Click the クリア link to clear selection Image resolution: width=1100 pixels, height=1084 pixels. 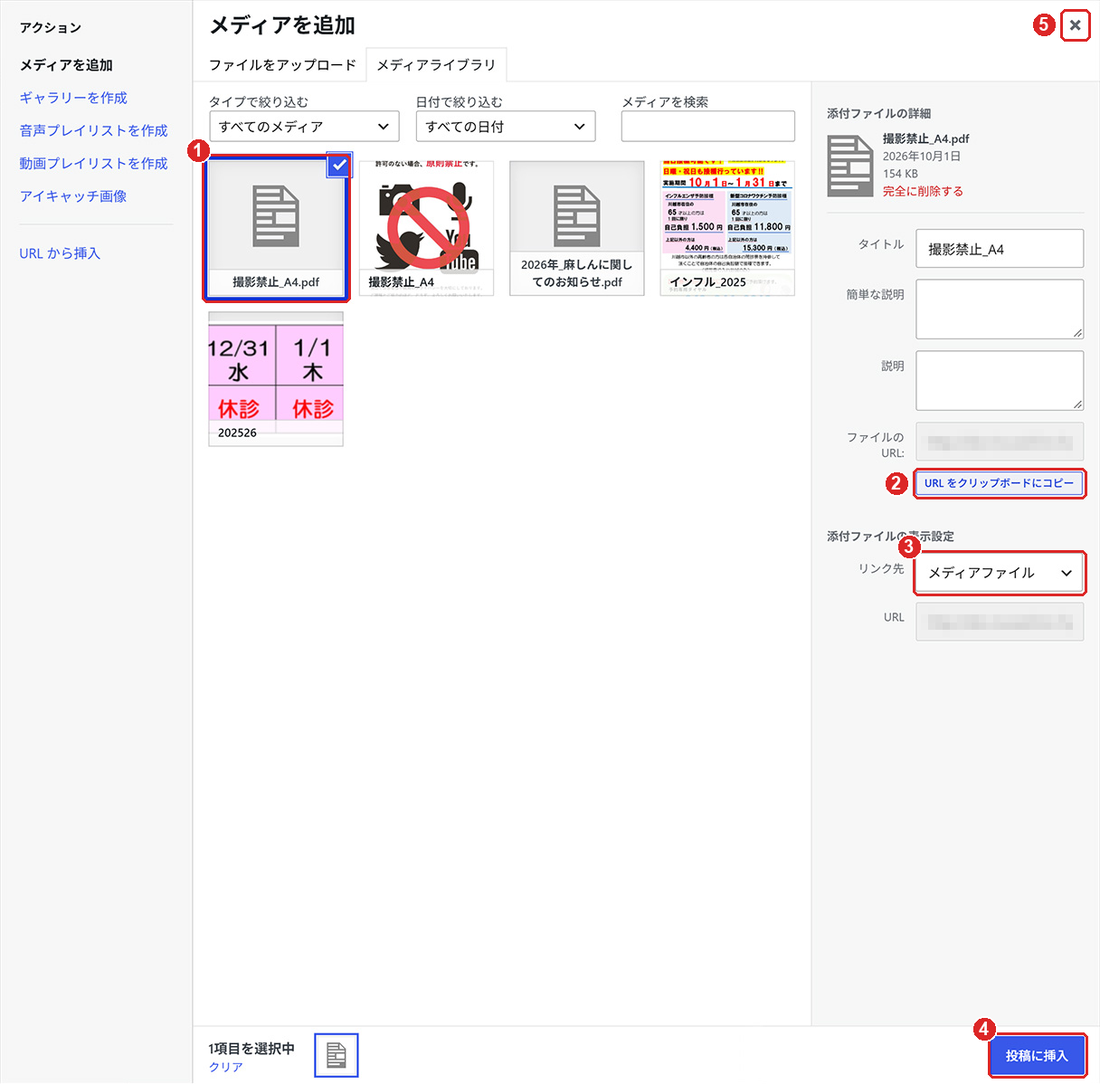click(226, 1066)
